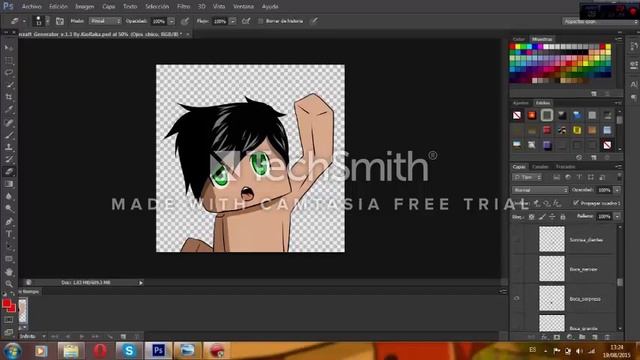640x360 pixels.
Task: Select the Lasso tool
Action: (9, 73)
